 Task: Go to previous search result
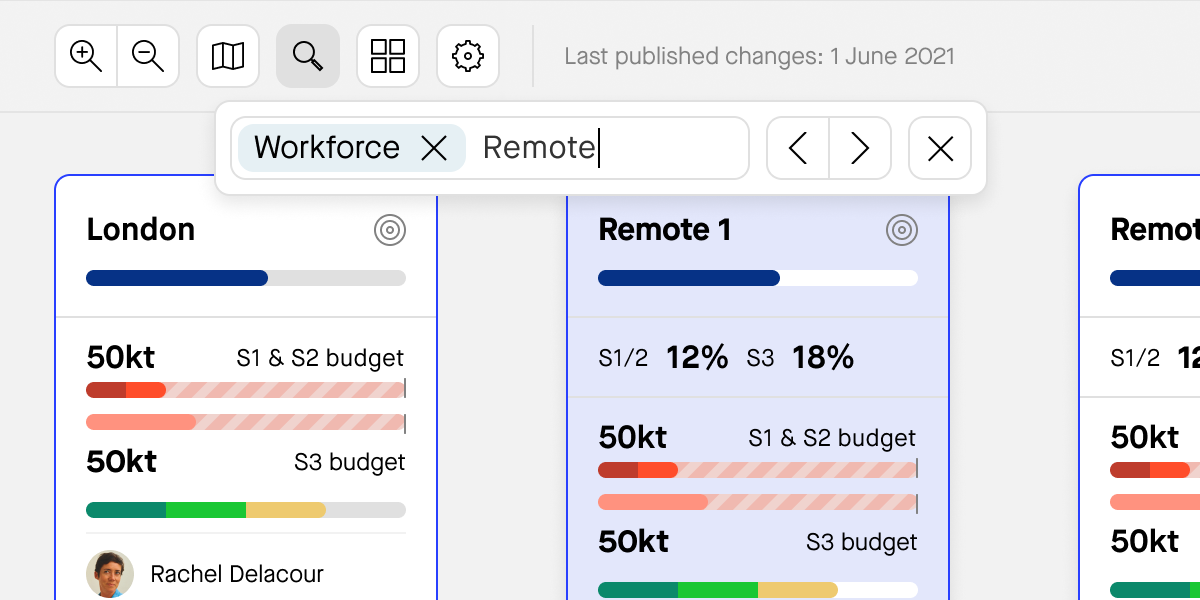tap(798, 148)
